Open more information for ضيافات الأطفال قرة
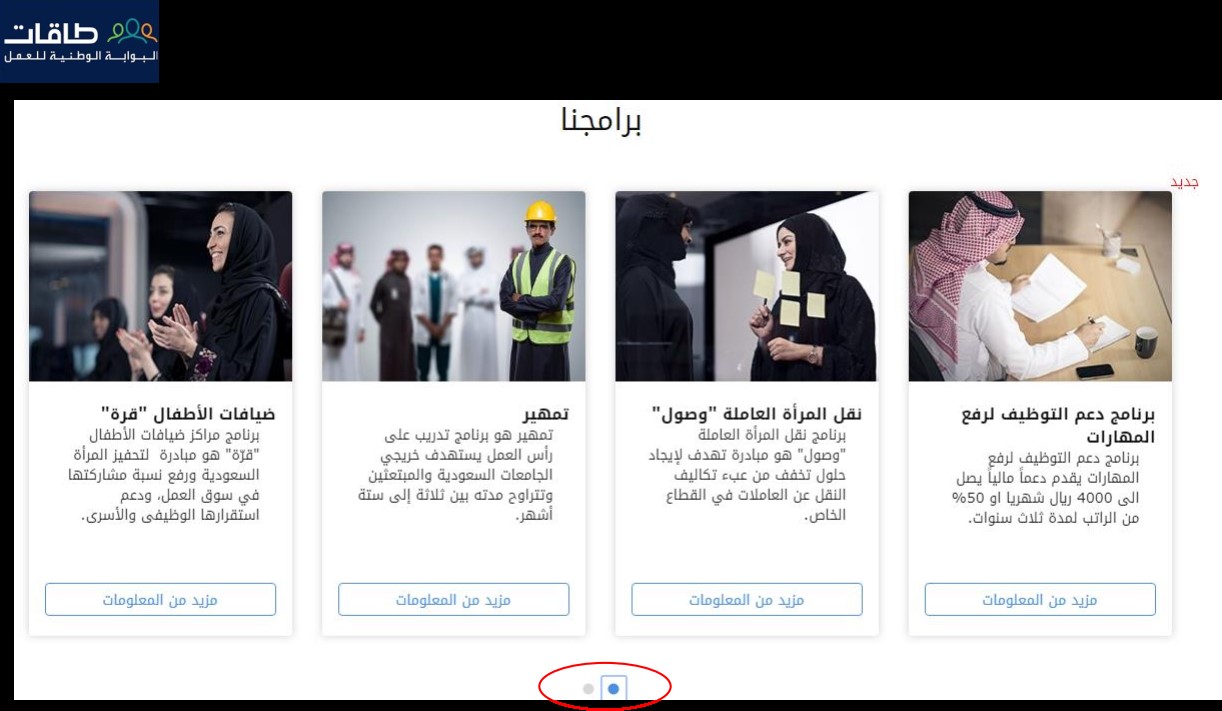The width and height of the screenshot is (1222, 711). 160,600
